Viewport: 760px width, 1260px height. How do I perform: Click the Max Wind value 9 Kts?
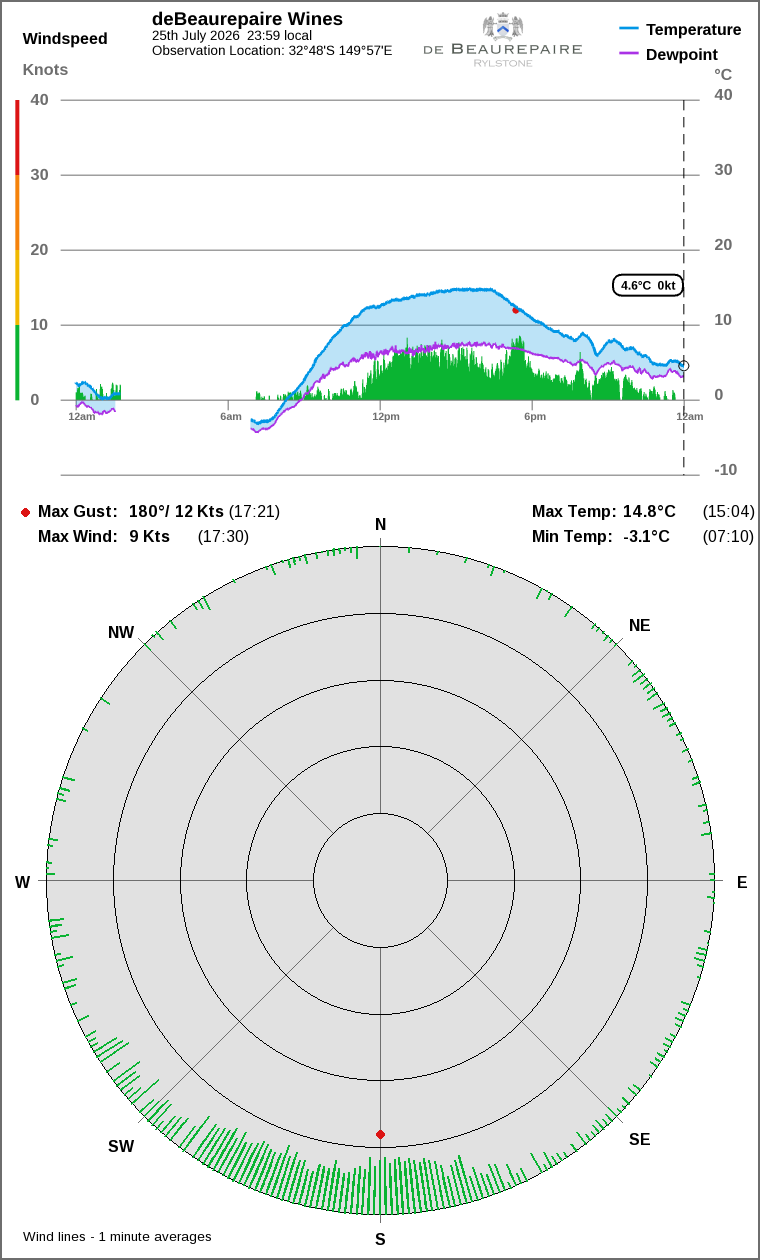coord(149,536)
